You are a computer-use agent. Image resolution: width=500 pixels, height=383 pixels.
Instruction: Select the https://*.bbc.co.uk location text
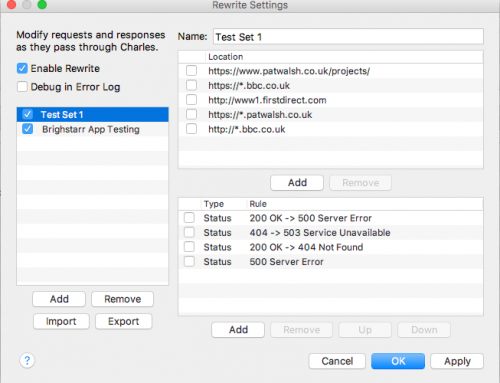tap(249, 86)
